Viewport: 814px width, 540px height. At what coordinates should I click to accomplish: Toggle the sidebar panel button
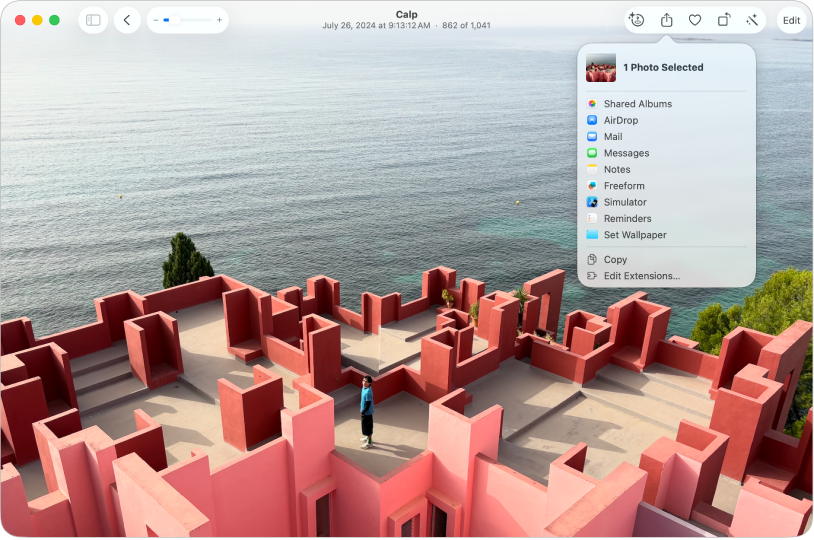pyautogui.click(x=93, y=20)
